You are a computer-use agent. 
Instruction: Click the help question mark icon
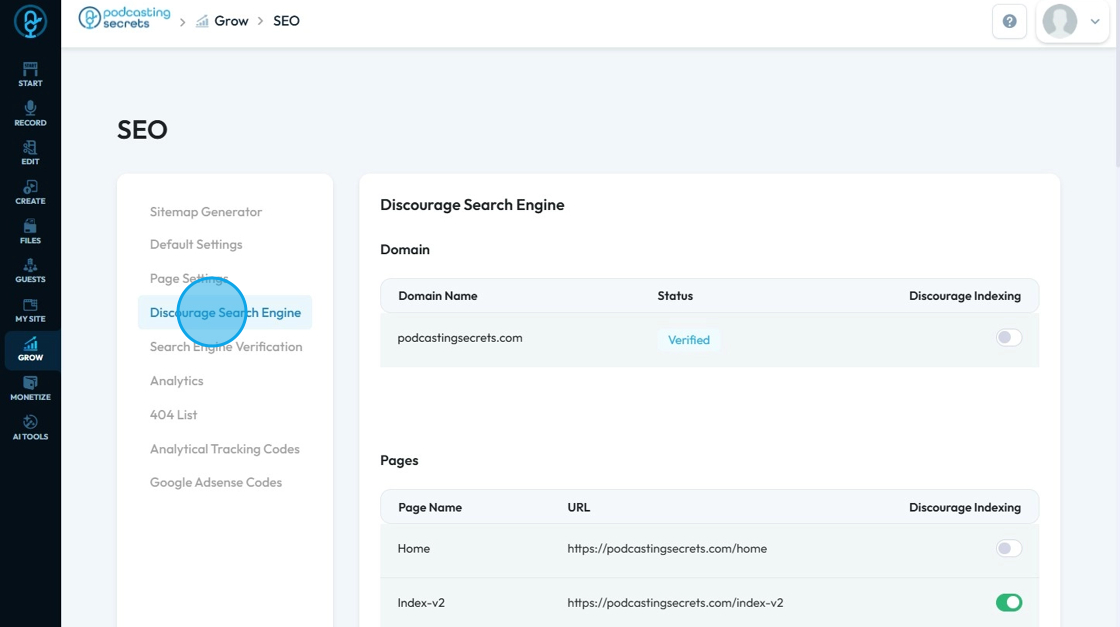click(1009, 21)
